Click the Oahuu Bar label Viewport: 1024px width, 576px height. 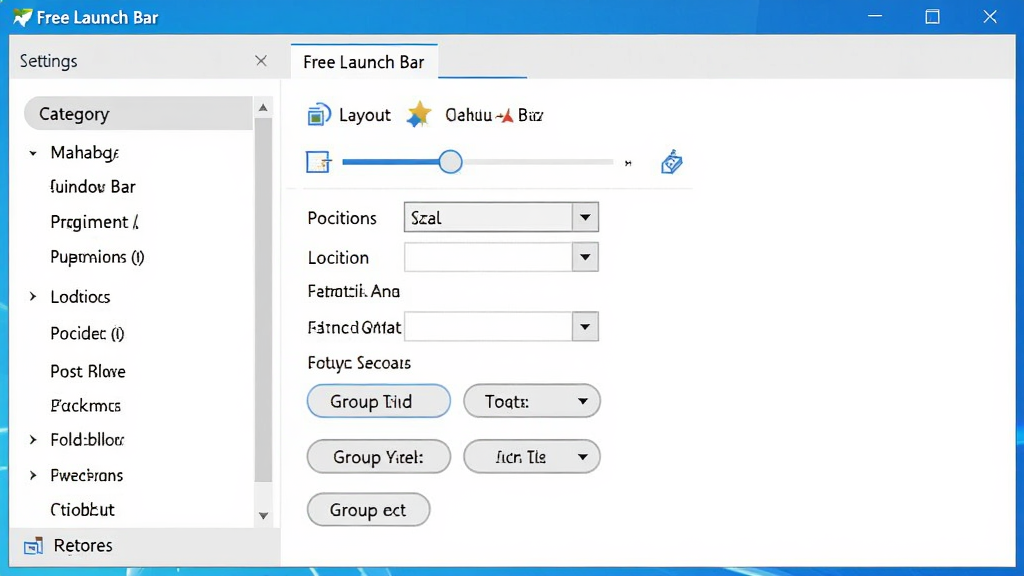tap(494, 115)
